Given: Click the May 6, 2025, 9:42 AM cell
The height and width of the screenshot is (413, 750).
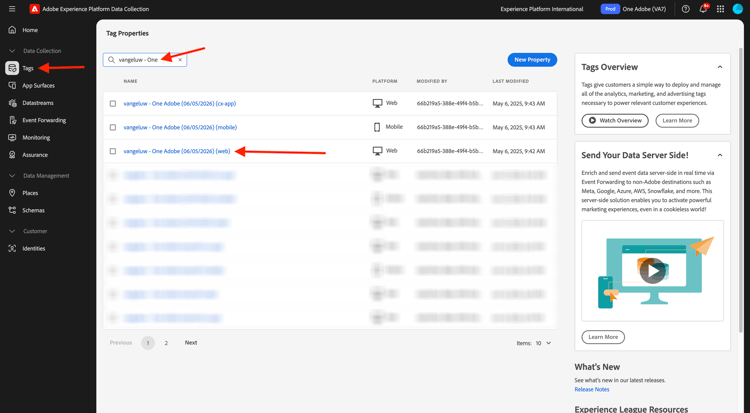Looking at the screenshot, I should (518, 151).
